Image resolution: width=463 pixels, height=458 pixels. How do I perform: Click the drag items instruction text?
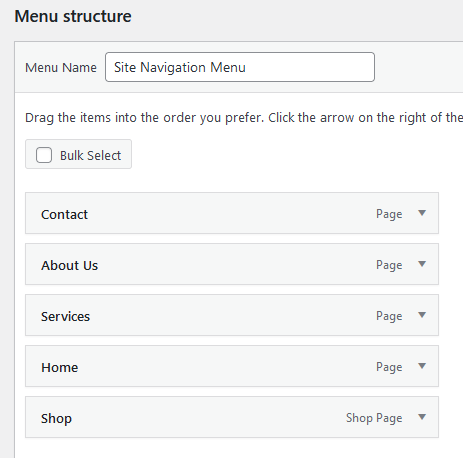coord(244,118)
